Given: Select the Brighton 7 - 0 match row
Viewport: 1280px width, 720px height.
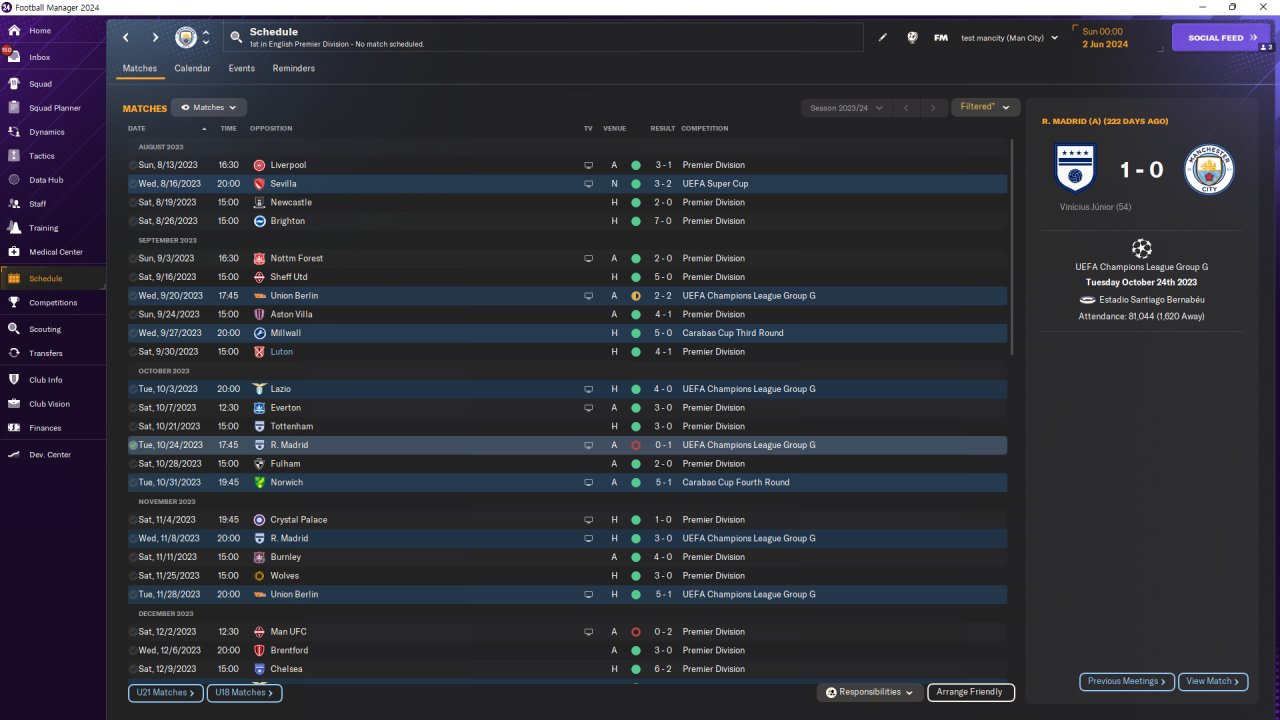Looking at the screenshot, I should (567, 221).
